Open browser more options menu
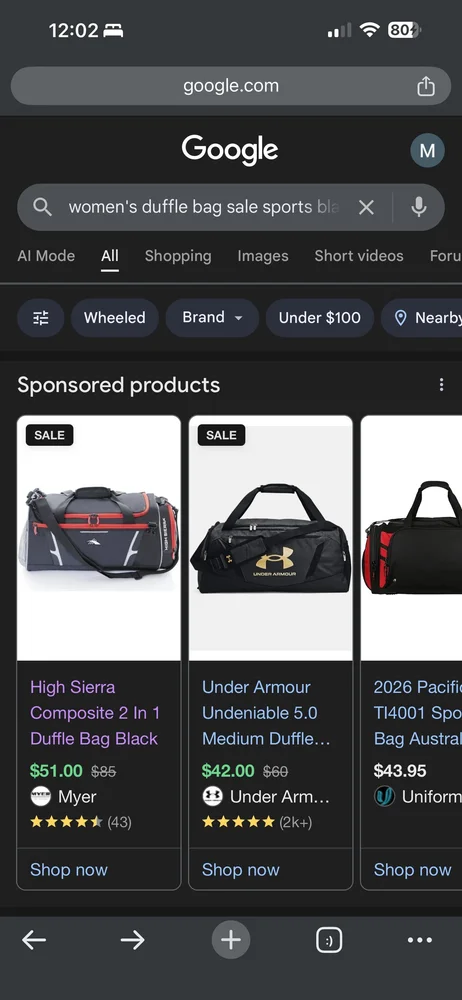The height and width of the screenshot is (1000, 462). [x=419, y=940]
